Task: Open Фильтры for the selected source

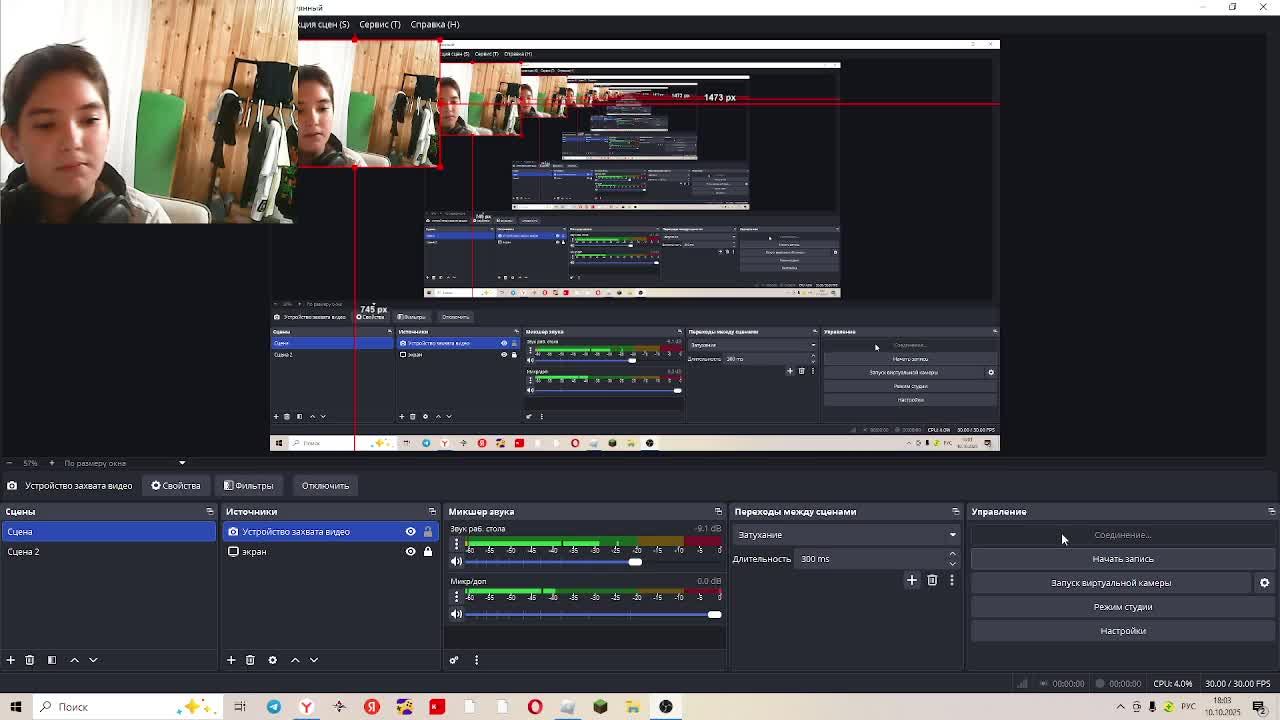Action: pyautogui.click(x=248, y=486)
